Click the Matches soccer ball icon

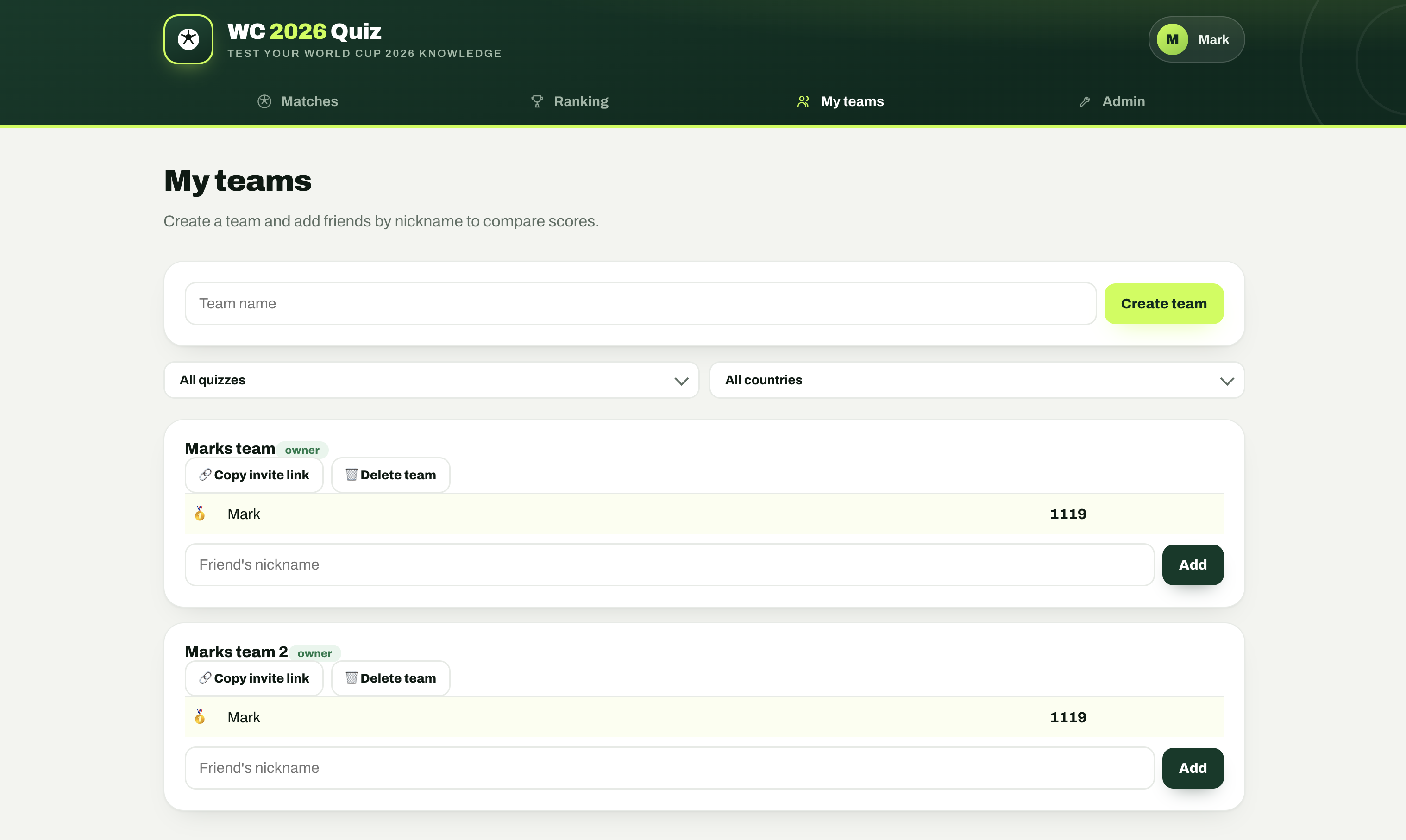coord(264,101)
